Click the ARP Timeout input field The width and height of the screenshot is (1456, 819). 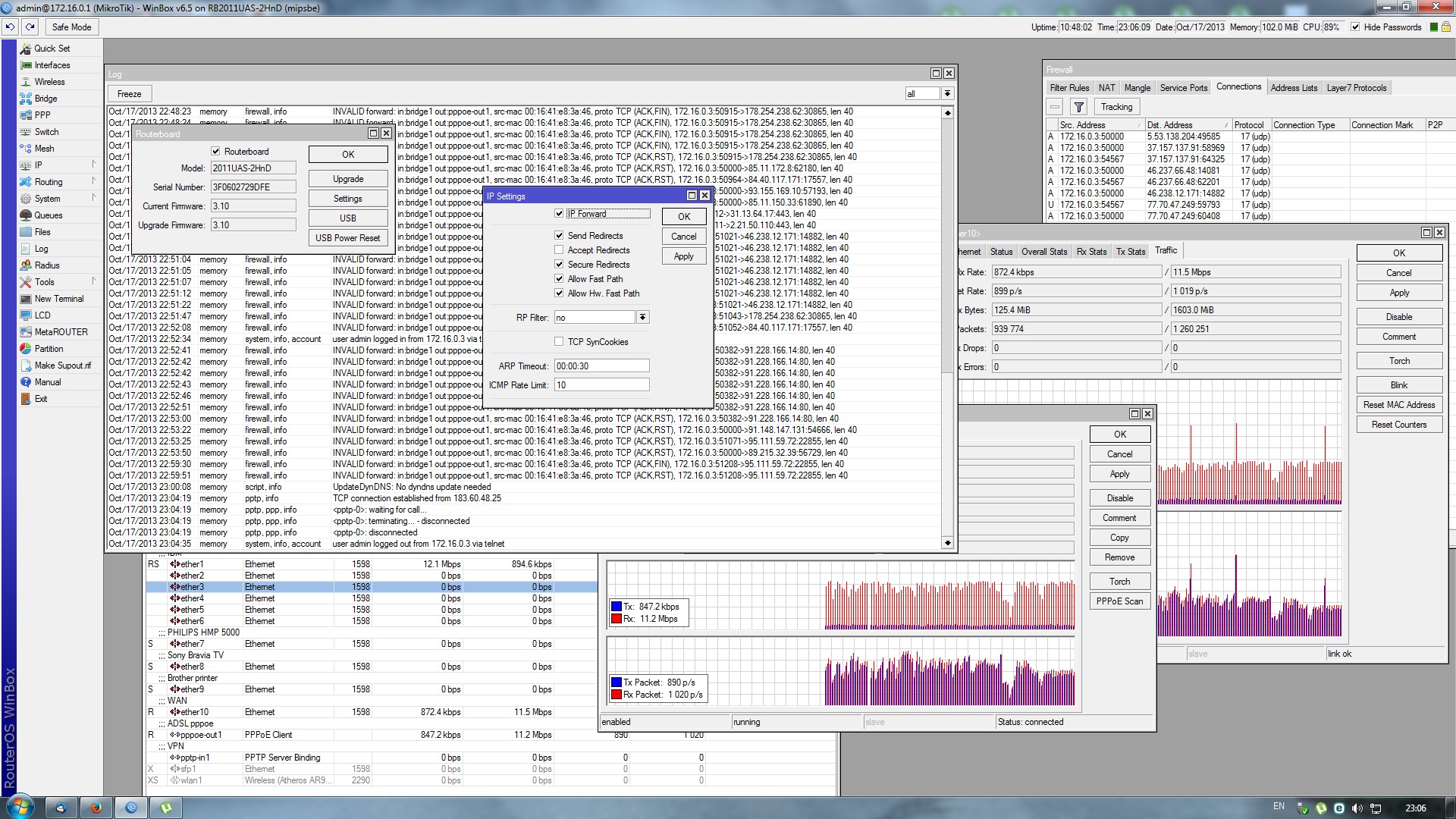click(x=601, y=366)
